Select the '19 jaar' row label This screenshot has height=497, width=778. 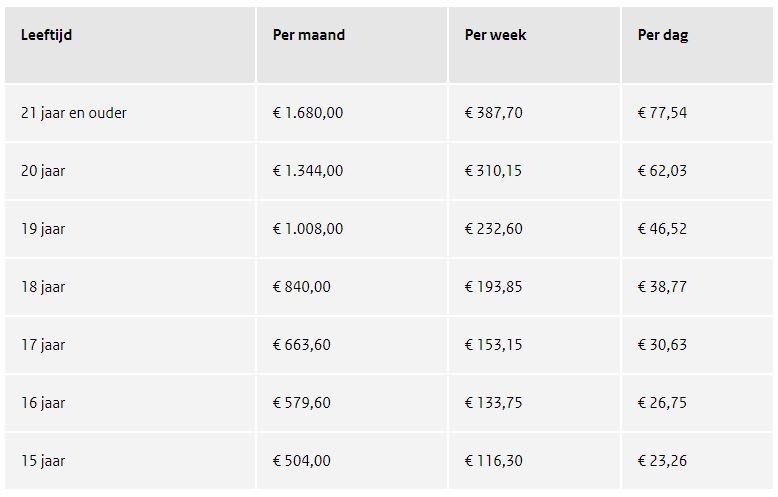coord(43,229)
